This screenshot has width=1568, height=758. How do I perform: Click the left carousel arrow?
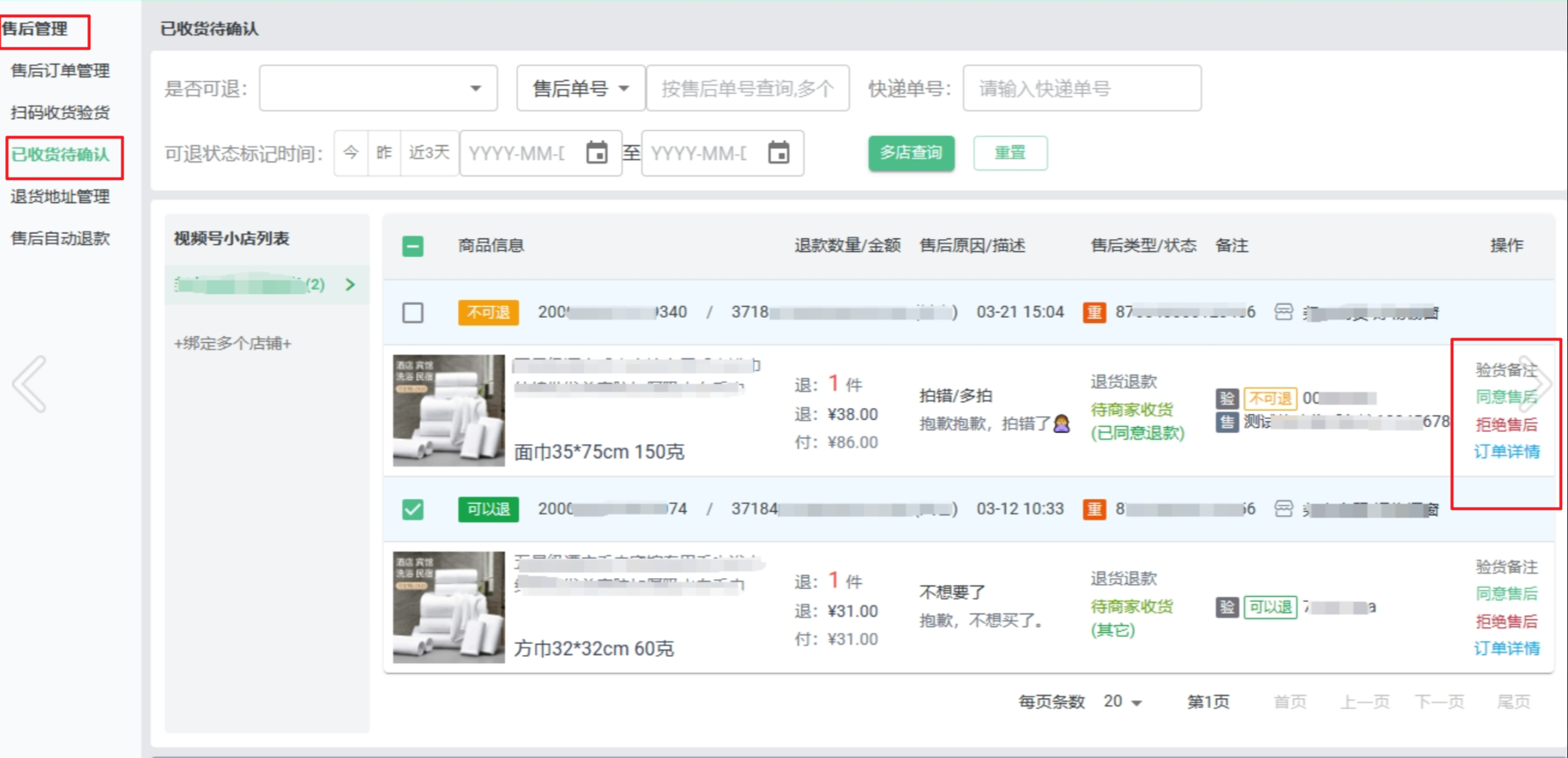point(30,384)
